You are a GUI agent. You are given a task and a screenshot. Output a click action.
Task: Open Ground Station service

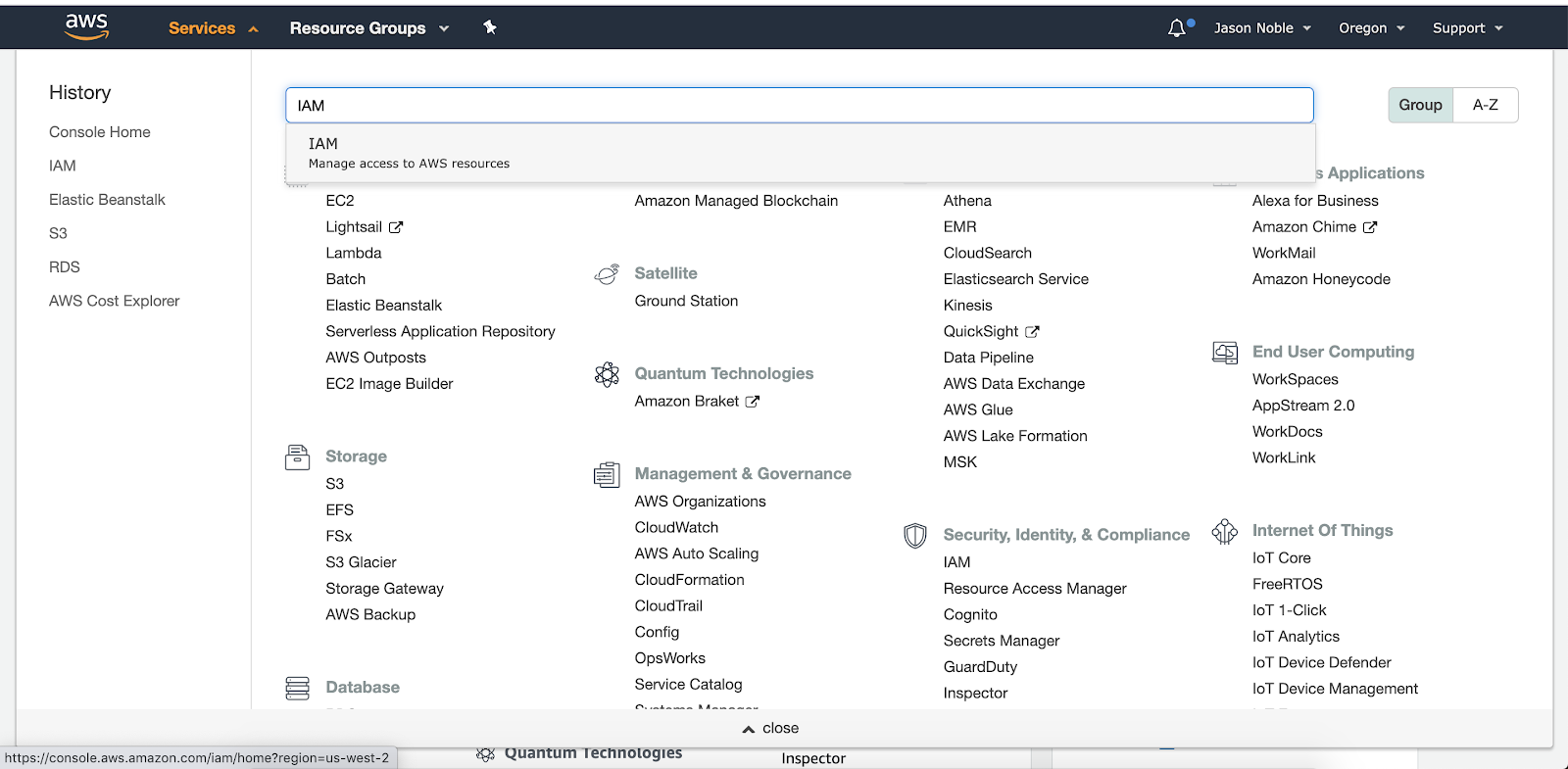[686, 302]
